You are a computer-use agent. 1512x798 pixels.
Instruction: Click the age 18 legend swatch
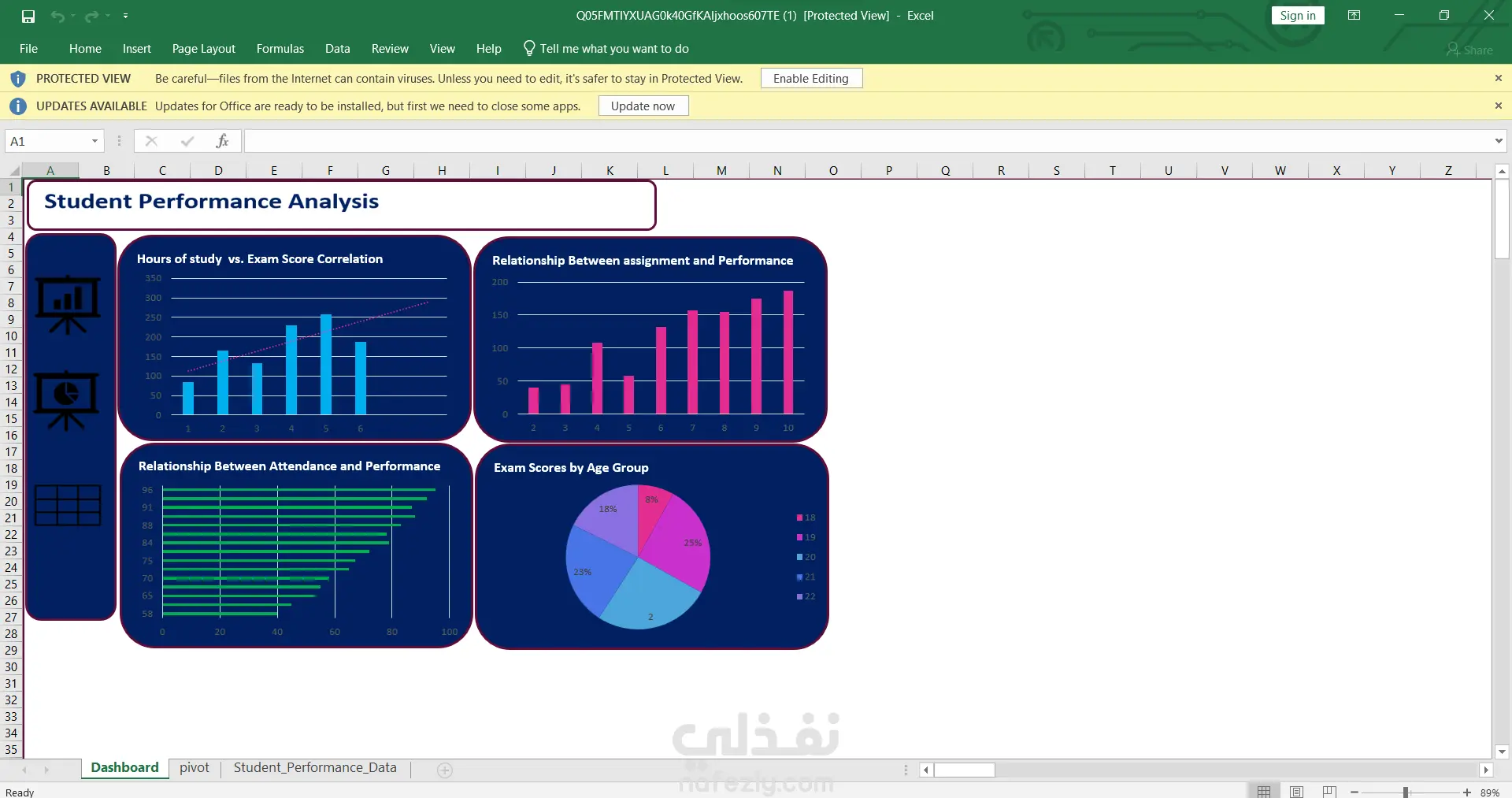coord(799,518)
